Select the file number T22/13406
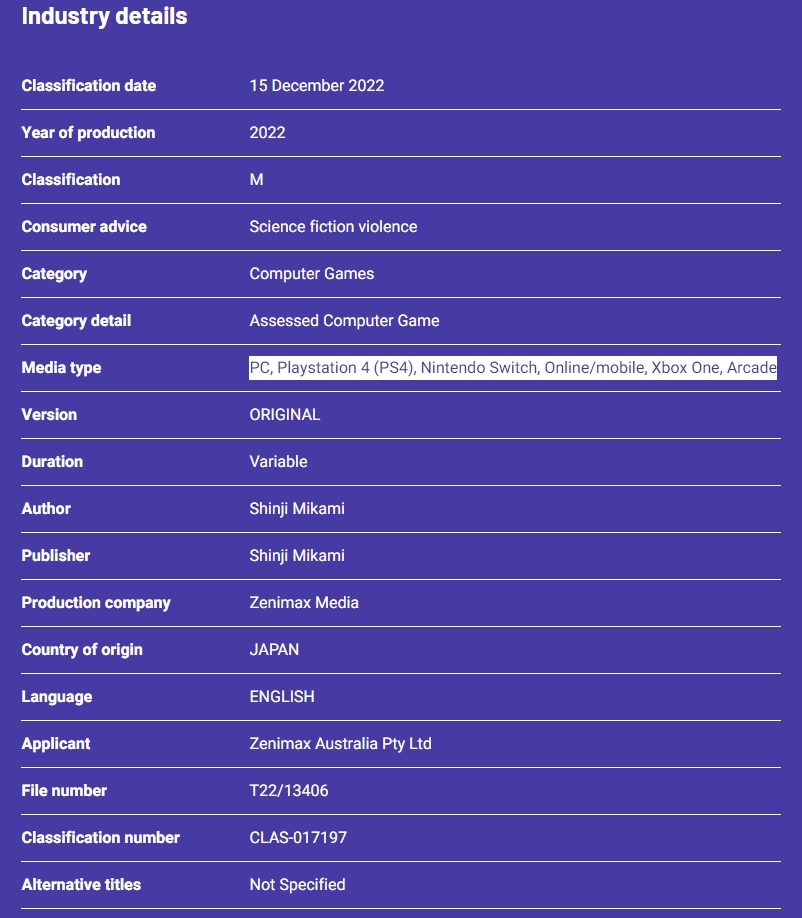 click(288, 791)
